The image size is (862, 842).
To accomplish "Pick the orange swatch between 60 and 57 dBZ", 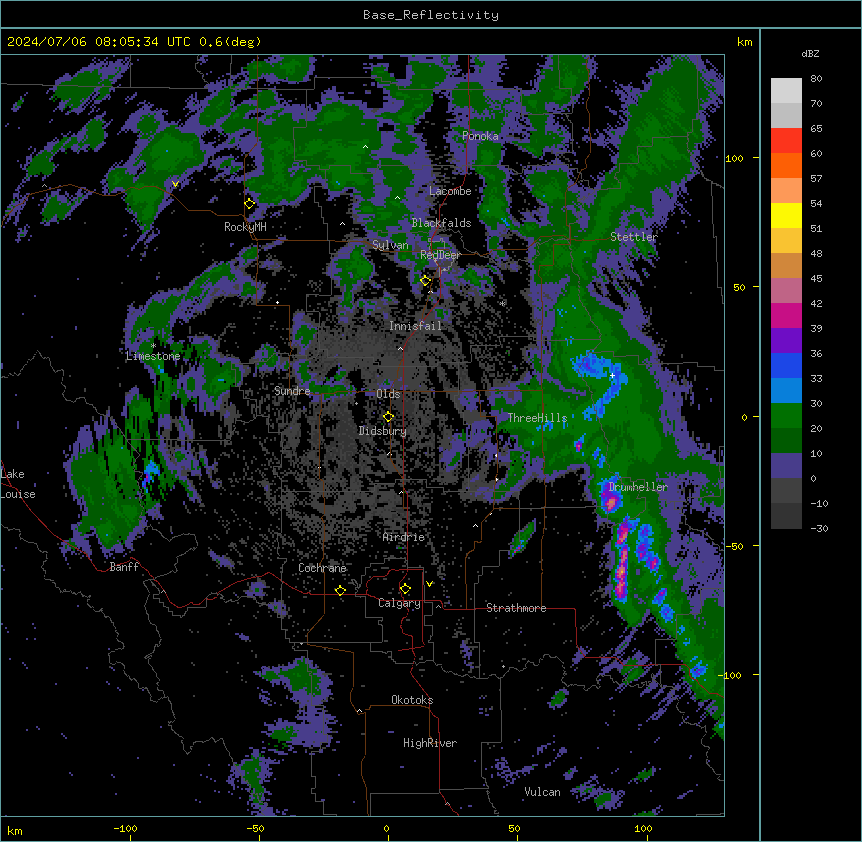I will tap(786, 165).
